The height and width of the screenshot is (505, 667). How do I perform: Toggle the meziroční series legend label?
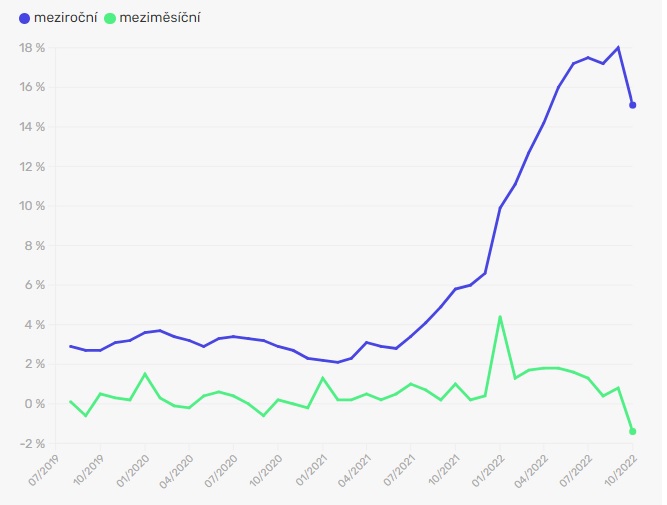click(64, 17)
